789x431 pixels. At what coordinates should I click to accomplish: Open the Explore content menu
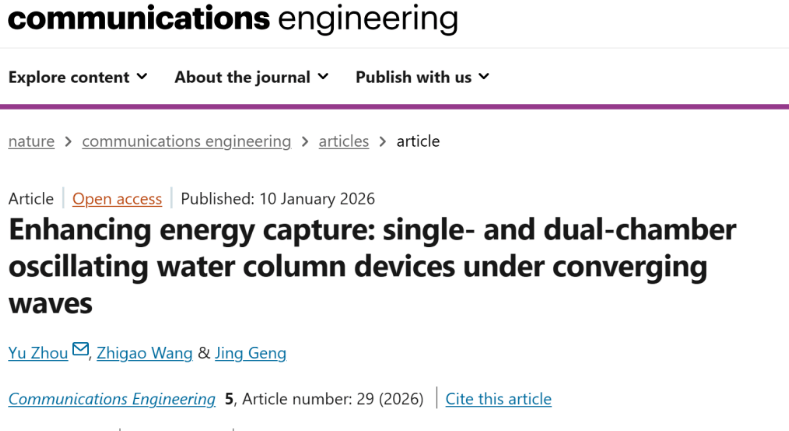pyautogui.click(x=78, y=77)
